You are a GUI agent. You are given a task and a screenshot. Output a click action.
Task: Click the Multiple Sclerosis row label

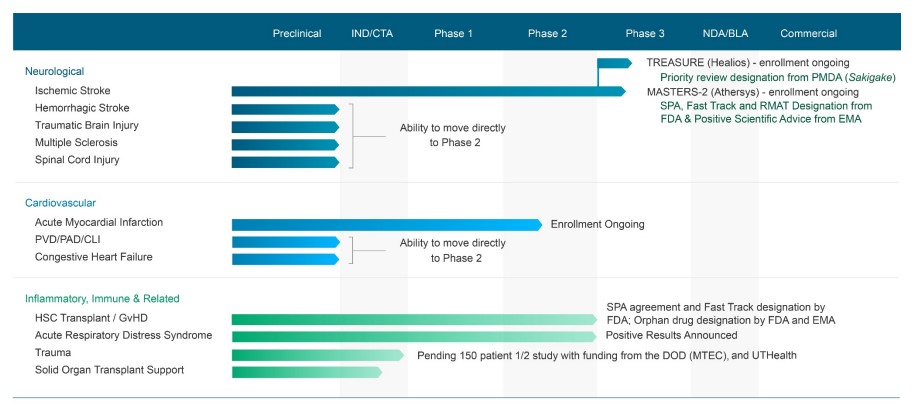(x=79, y=143)
